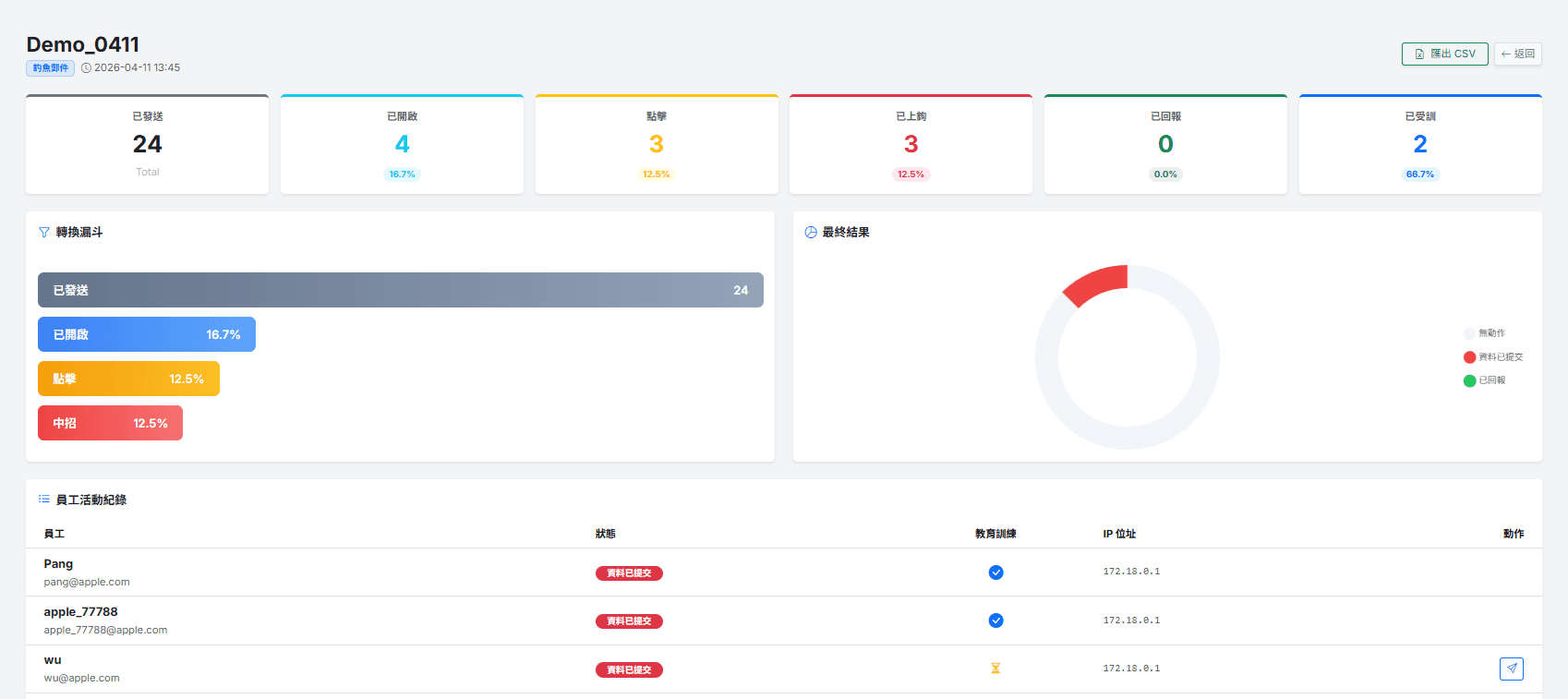
Task: Click the 釣魚郵件 tag badge
Action: pyautogui.click(x=51, y=68)
